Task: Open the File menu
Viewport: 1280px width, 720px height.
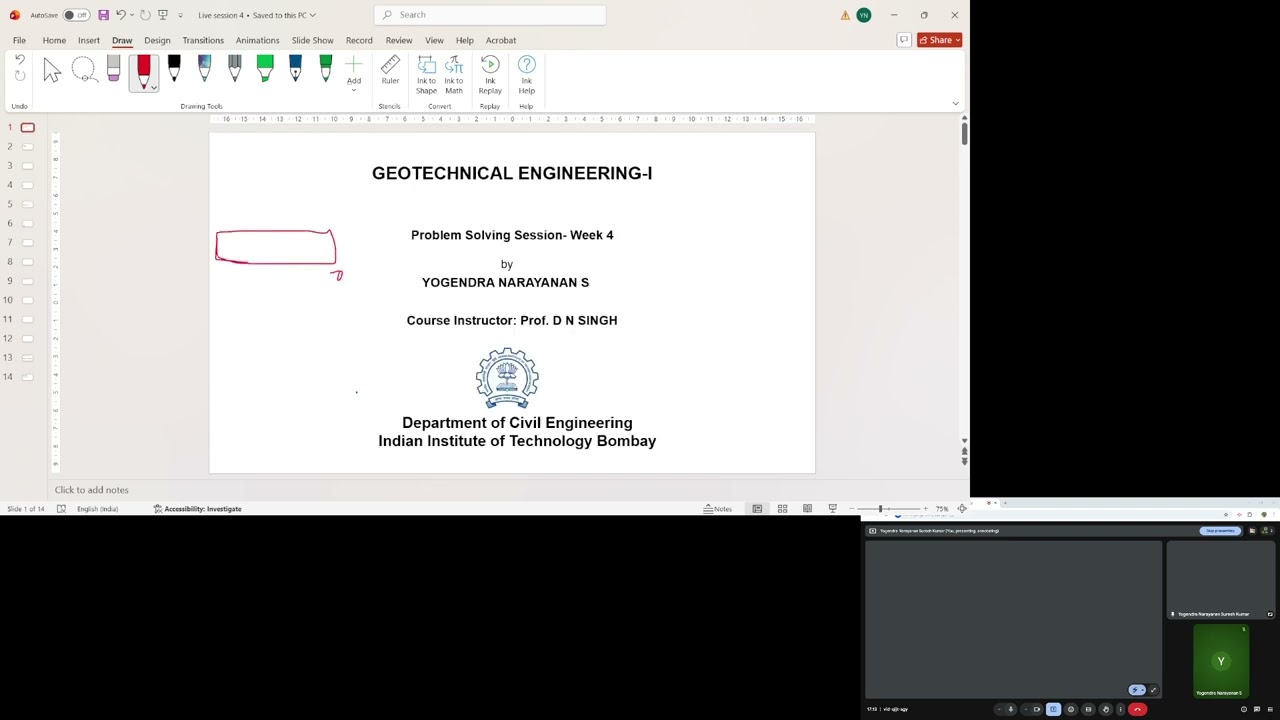Action: tap(19, 40)
